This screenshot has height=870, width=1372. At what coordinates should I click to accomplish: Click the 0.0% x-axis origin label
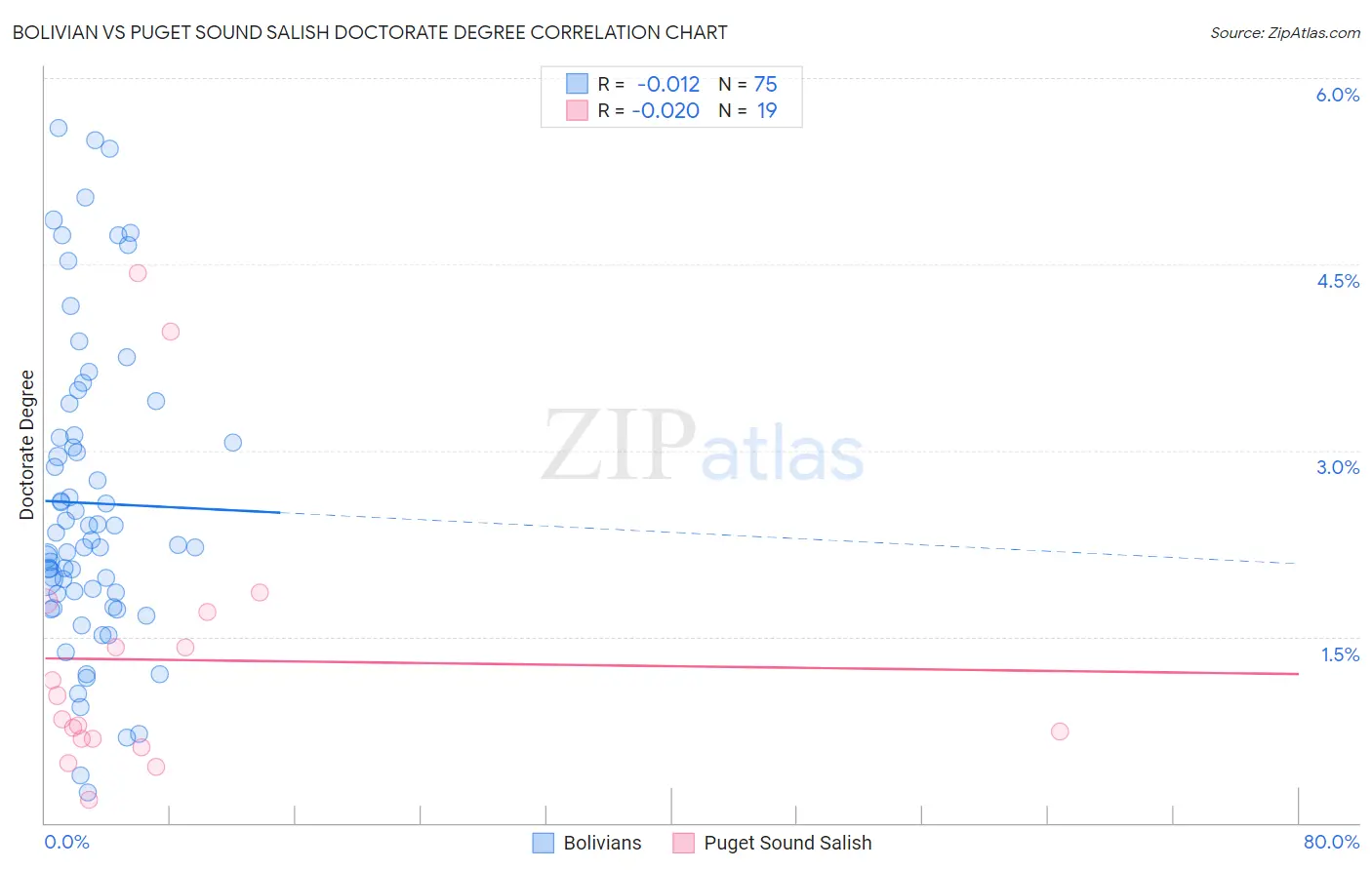click(x=66, y=842)
